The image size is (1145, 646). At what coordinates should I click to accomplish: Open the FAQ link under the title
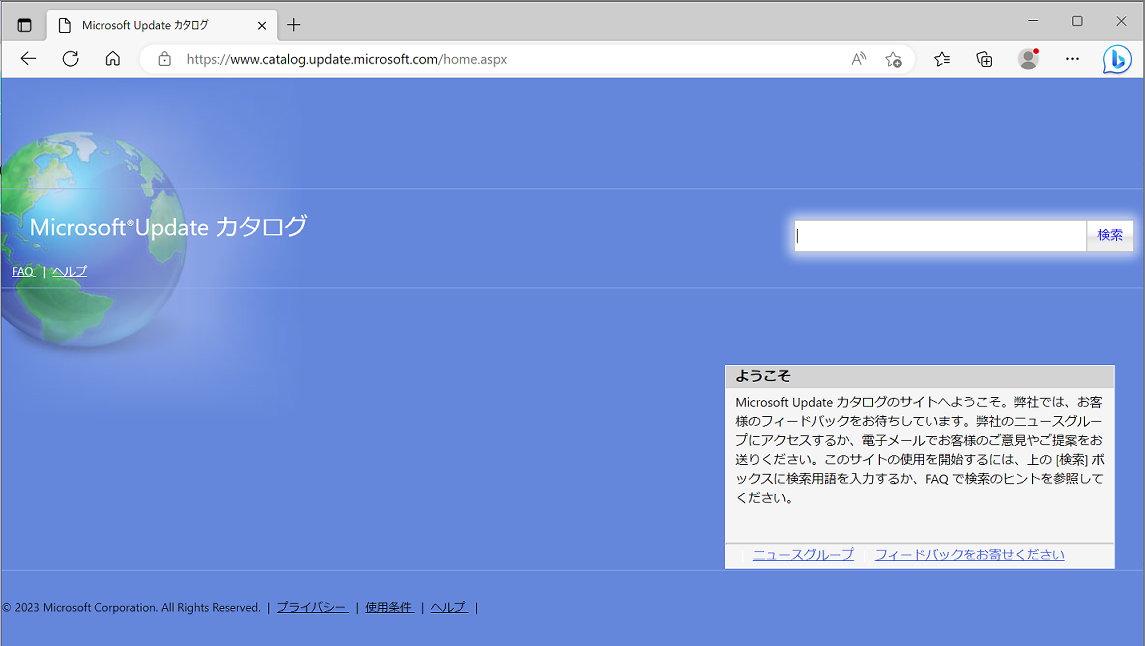pos(23,272)
